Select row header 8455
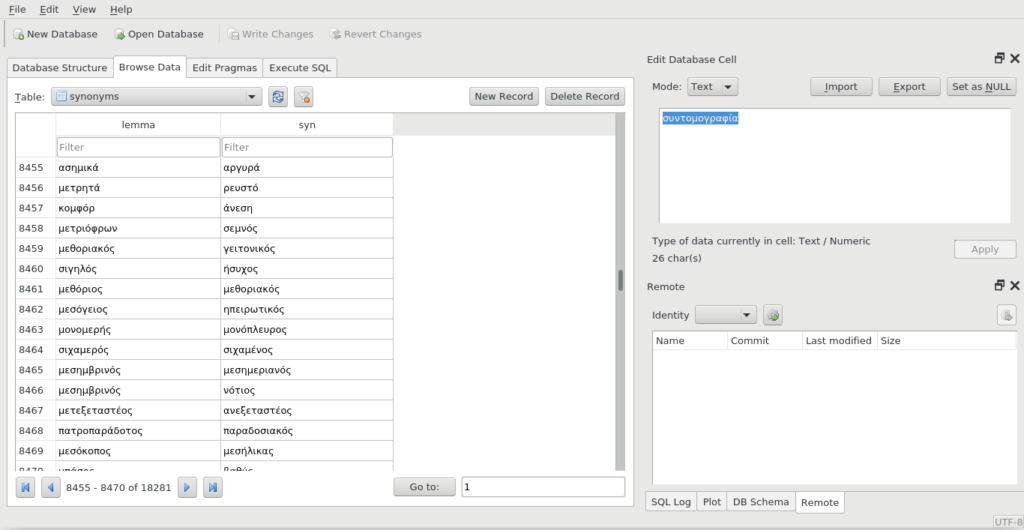Image resolution: width=1024 pixels, height=530 pixels. 36,168
